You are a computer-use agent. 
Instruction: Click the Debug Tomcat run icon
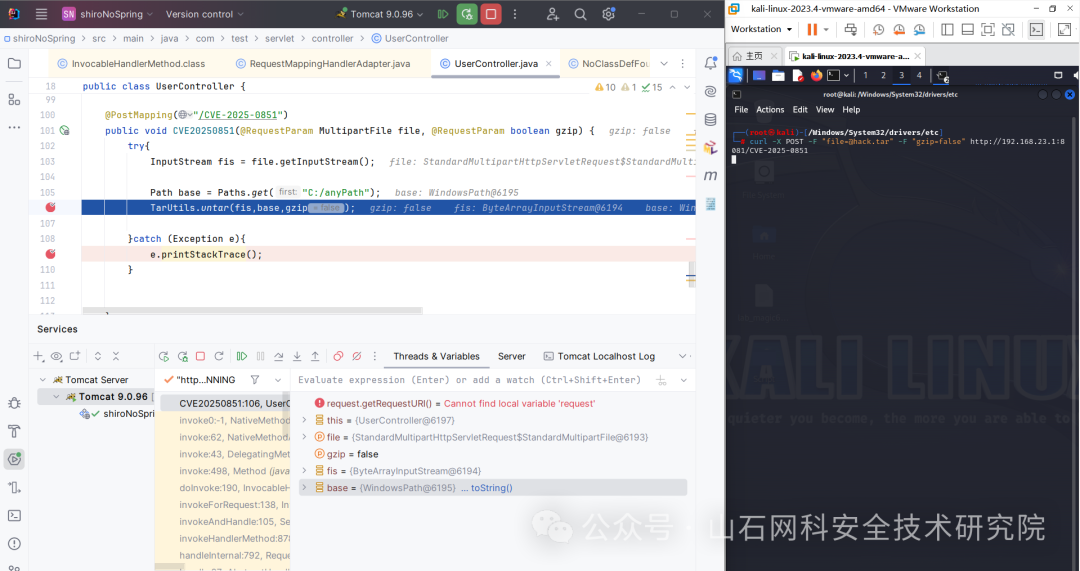[x=467, y=14]
